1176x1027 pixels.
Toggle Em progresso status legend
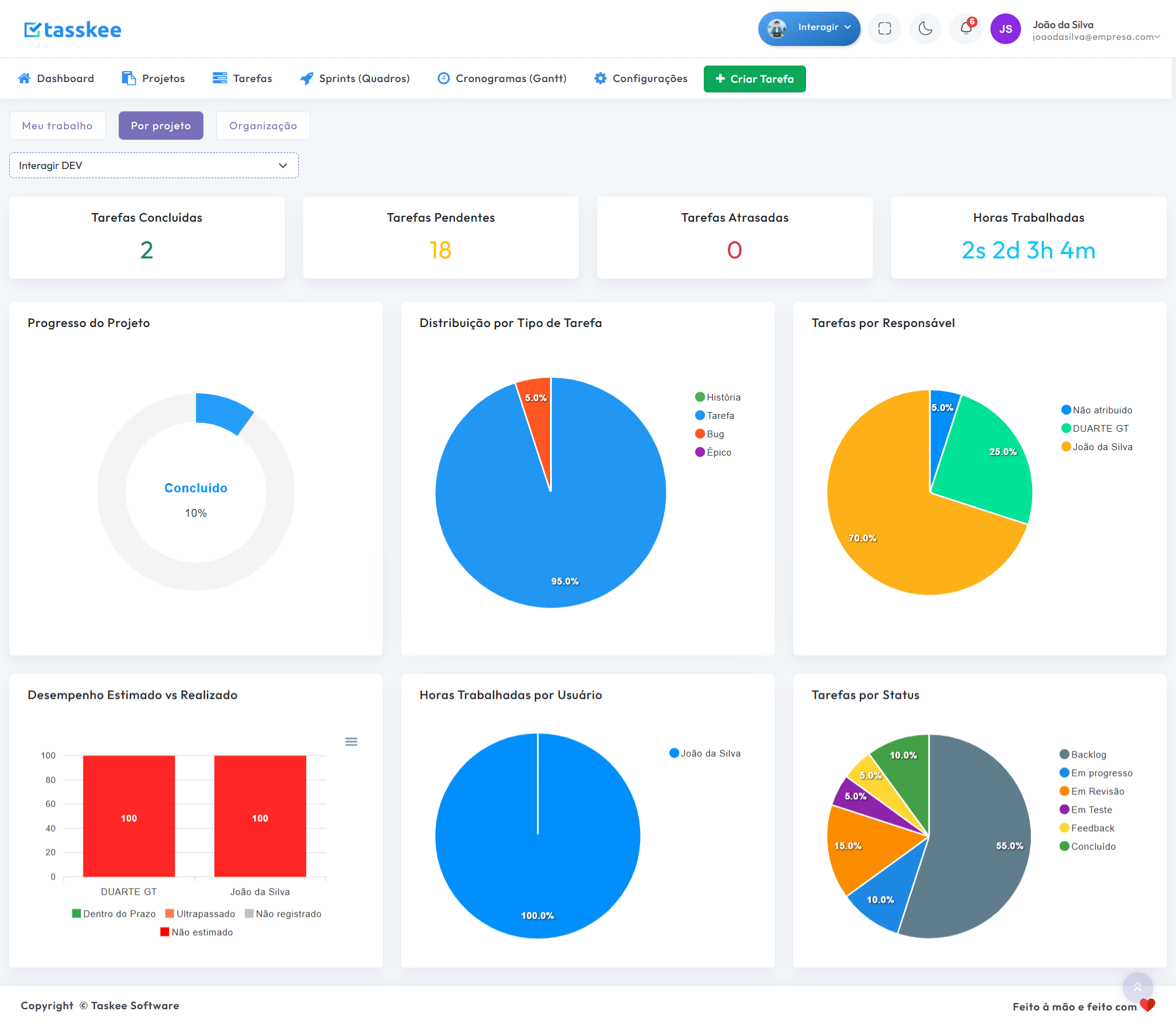click(x=1096, y=773)
